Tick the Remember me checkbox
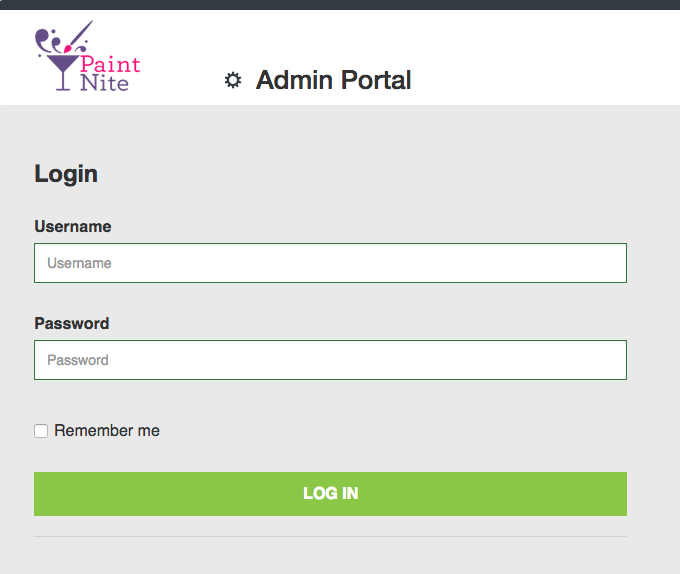The width and height of the screenshot is (680, 574). point(41,431)
